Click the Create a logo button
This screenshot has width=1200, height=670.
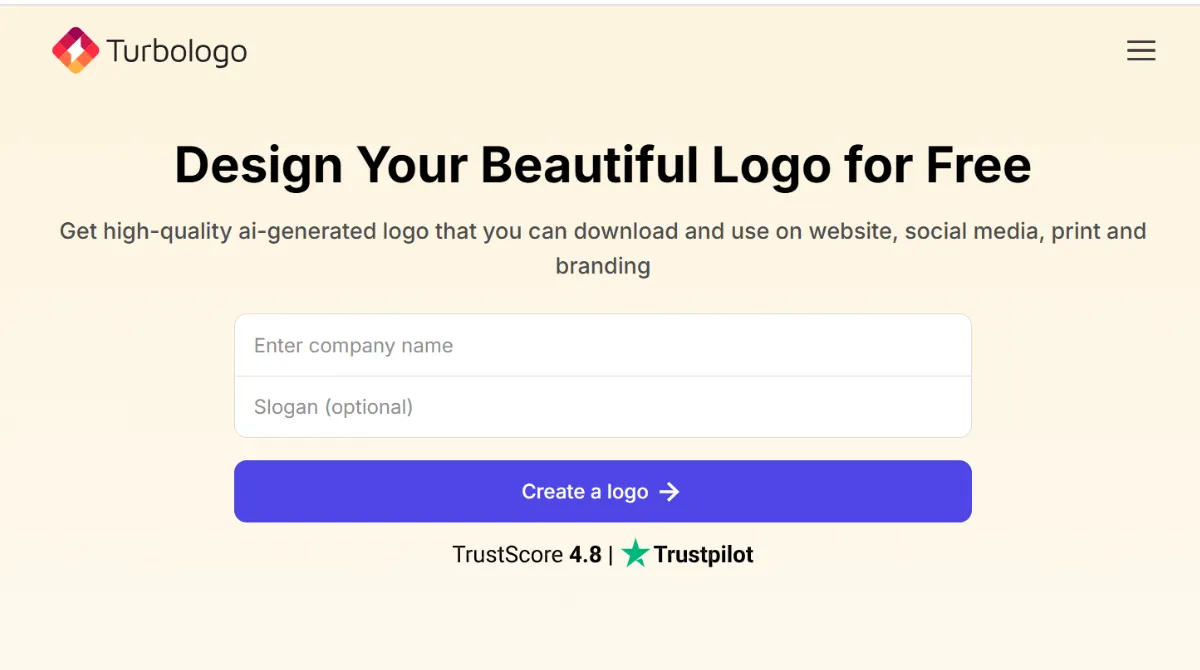[x=603, y=491]
